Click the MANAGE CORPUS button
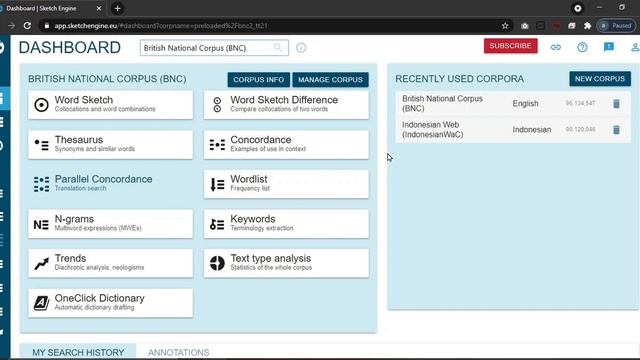Image resolution: width=640 pixels, height=360 pixels. 330,80
